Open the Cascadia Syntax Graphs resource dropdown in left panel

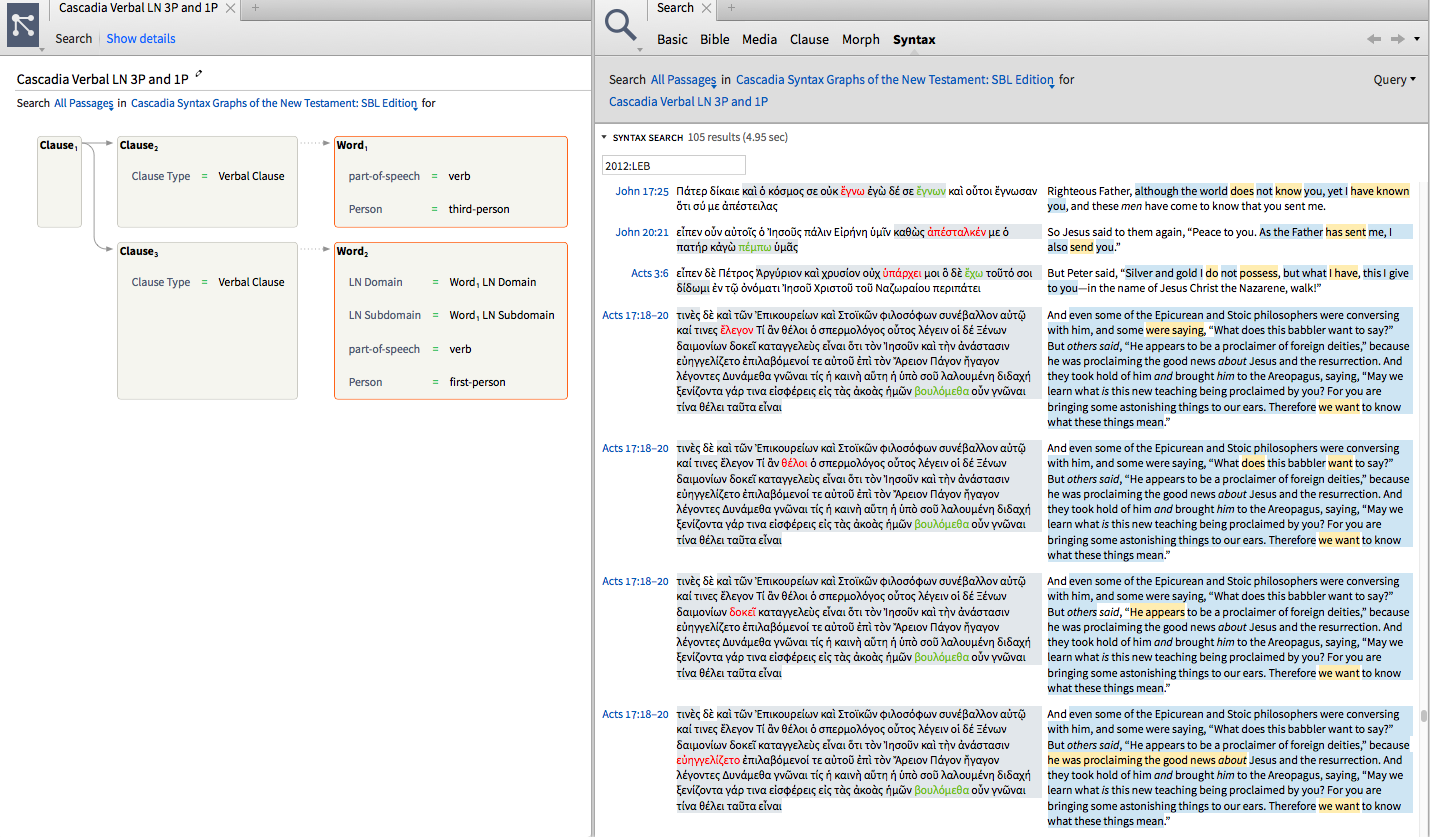275,103
